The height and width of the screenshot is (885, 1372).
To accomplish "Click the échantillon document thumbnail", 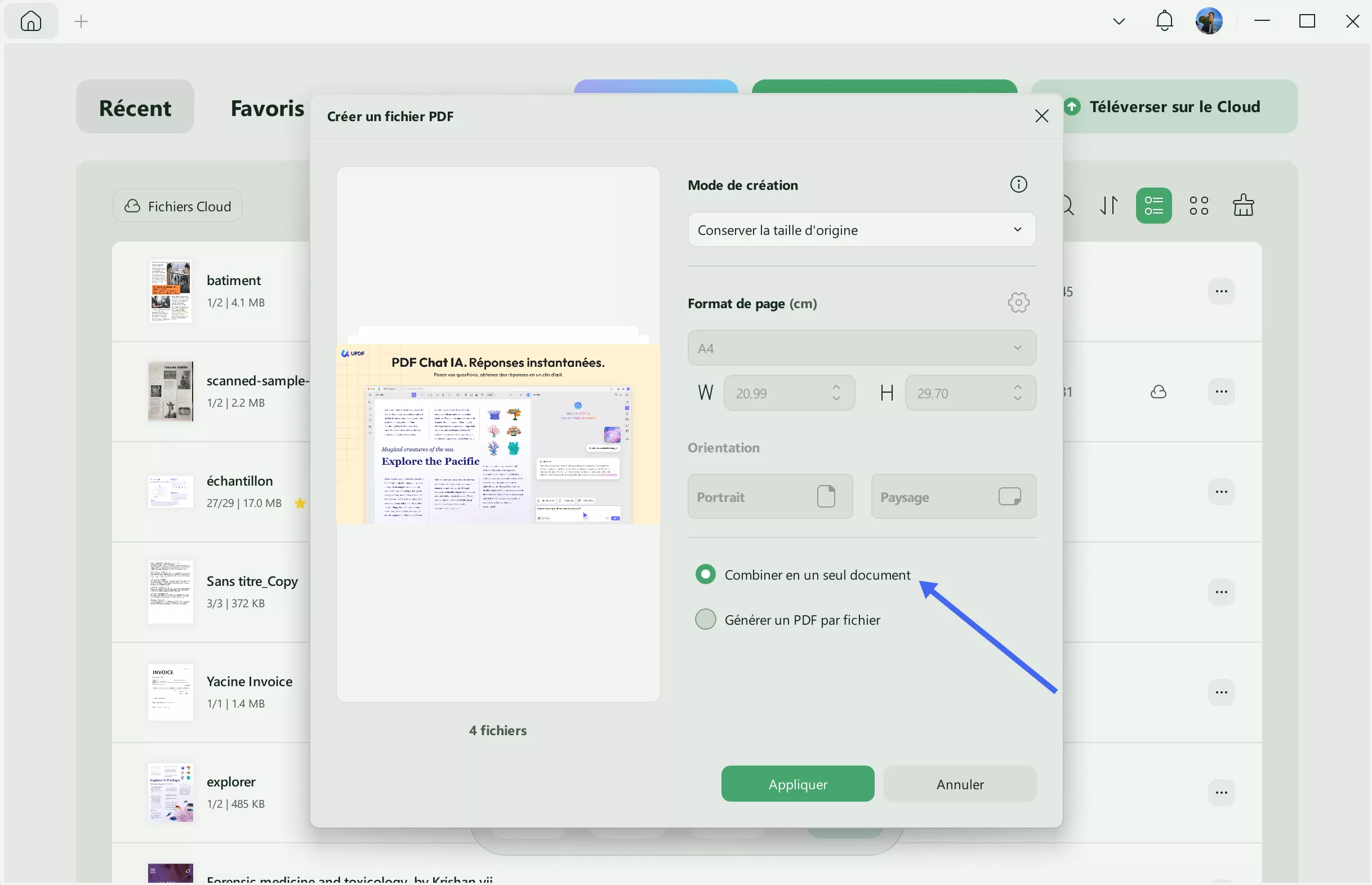I will coord(170,492).
